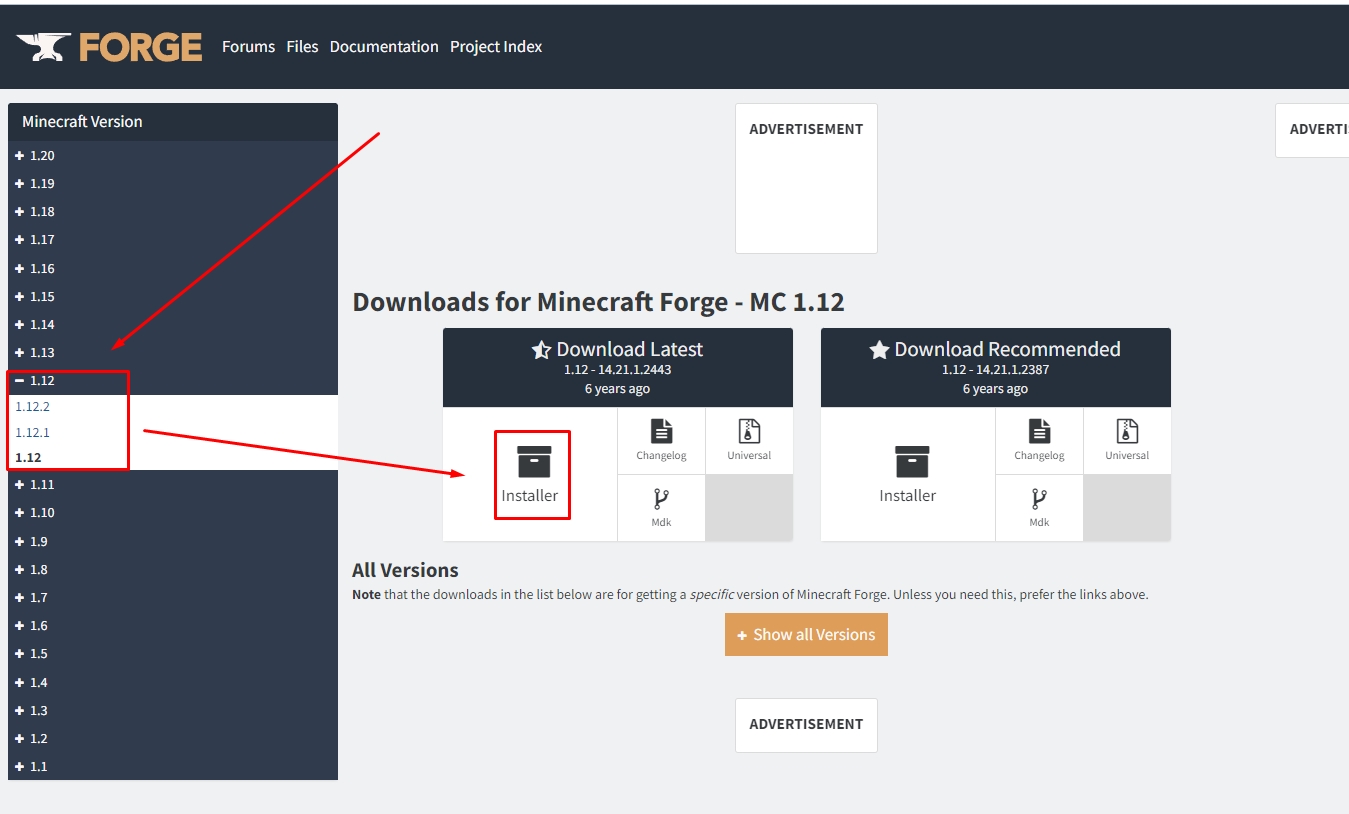The width and height of the screenshot is (1349, 814).
Task: Click the top center ADVERTISEMENT box
Action: (806, 179)
